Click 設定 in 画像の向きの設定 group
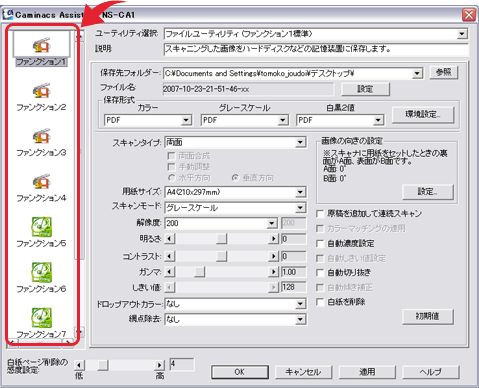 click(x=428, y=192)
